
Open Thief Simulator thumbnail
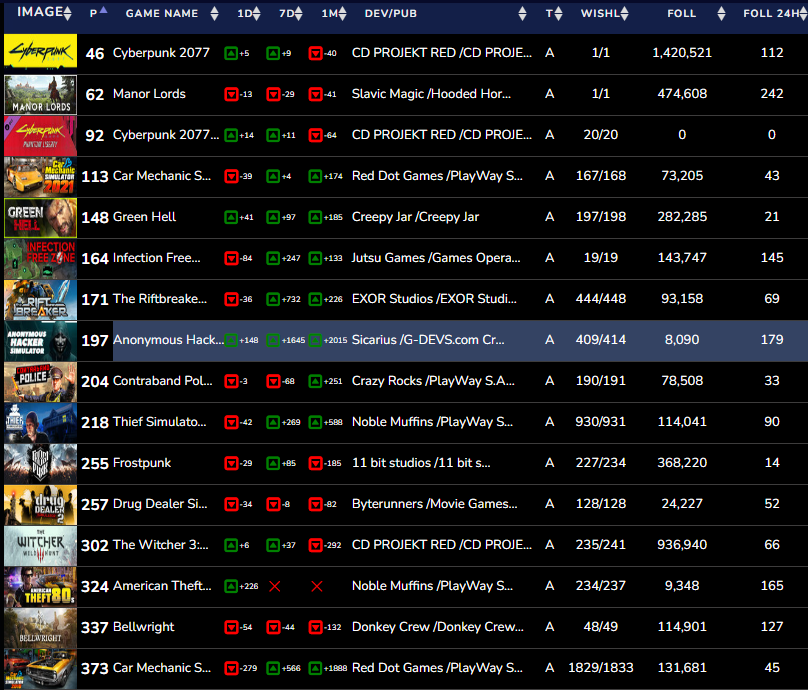(41, 423)
